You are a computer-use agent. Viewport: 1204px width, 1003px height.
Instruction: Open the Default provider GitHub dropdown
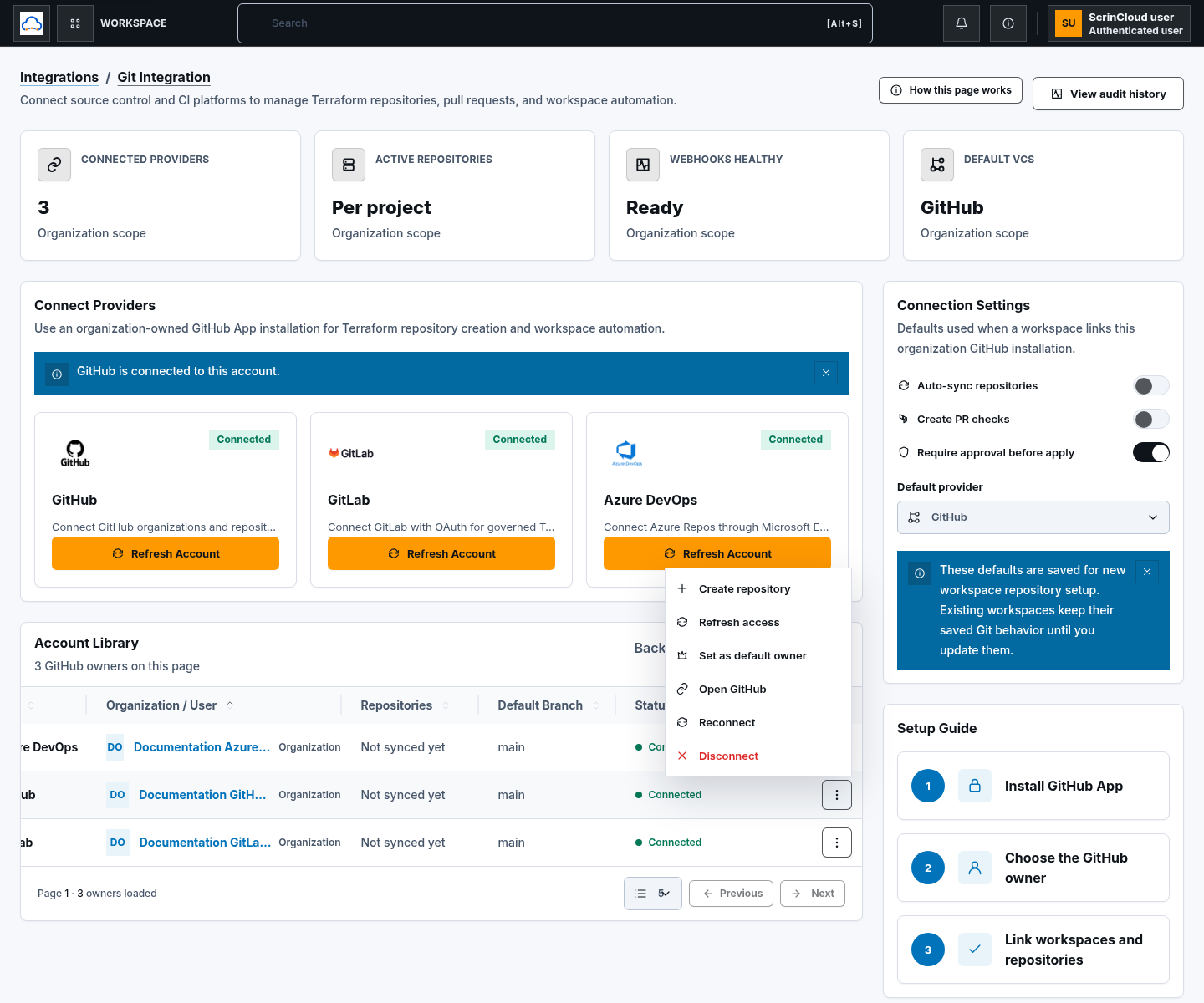tap(1033, 517)
